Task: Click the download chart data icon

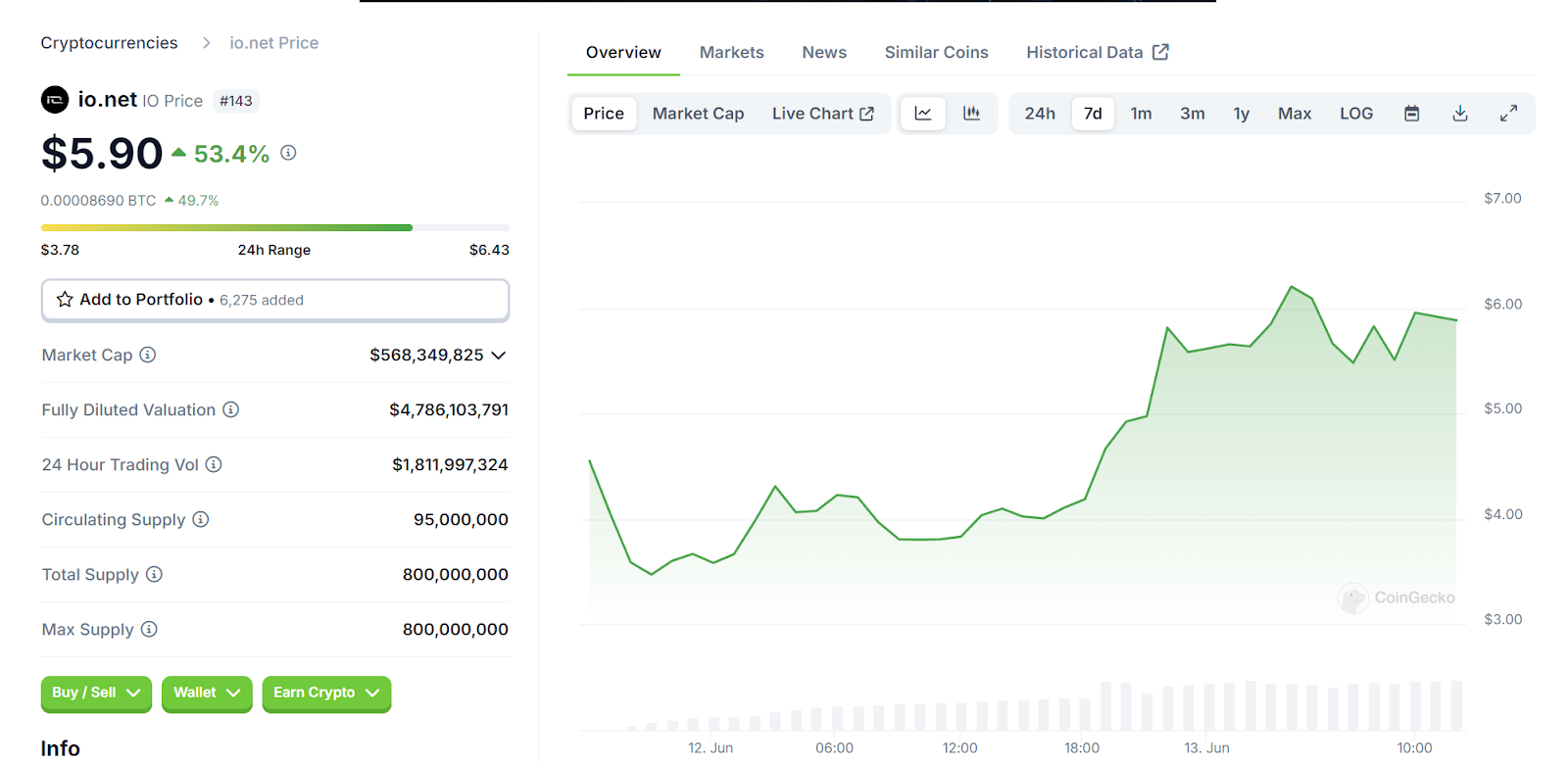Action: point(1460,114)
